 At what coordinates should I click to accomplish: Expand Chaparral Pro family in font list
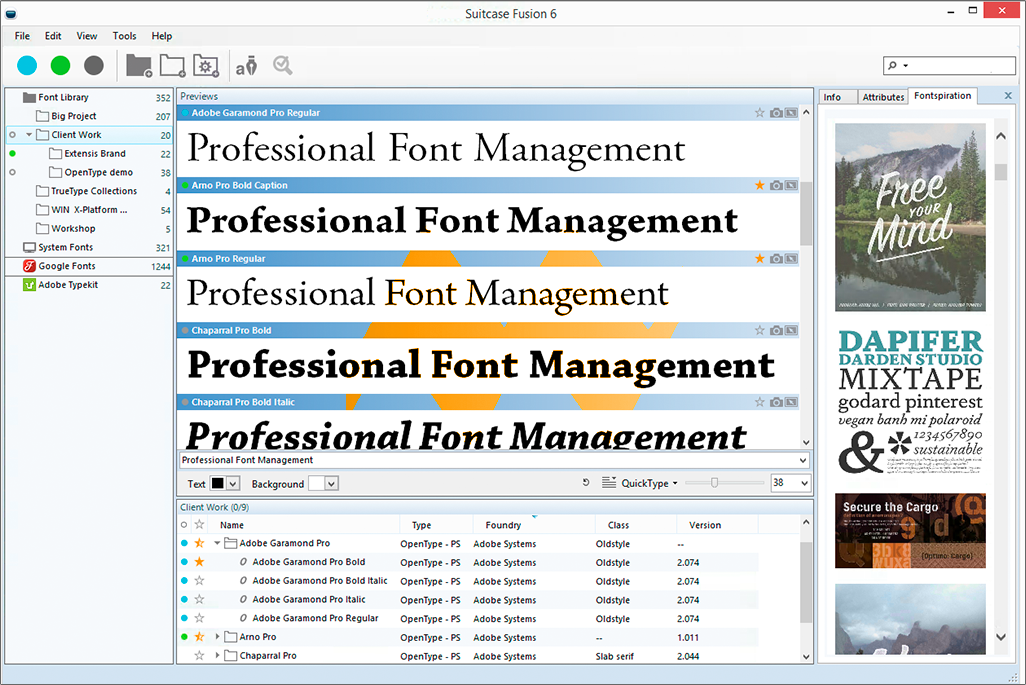click(217, 656)
